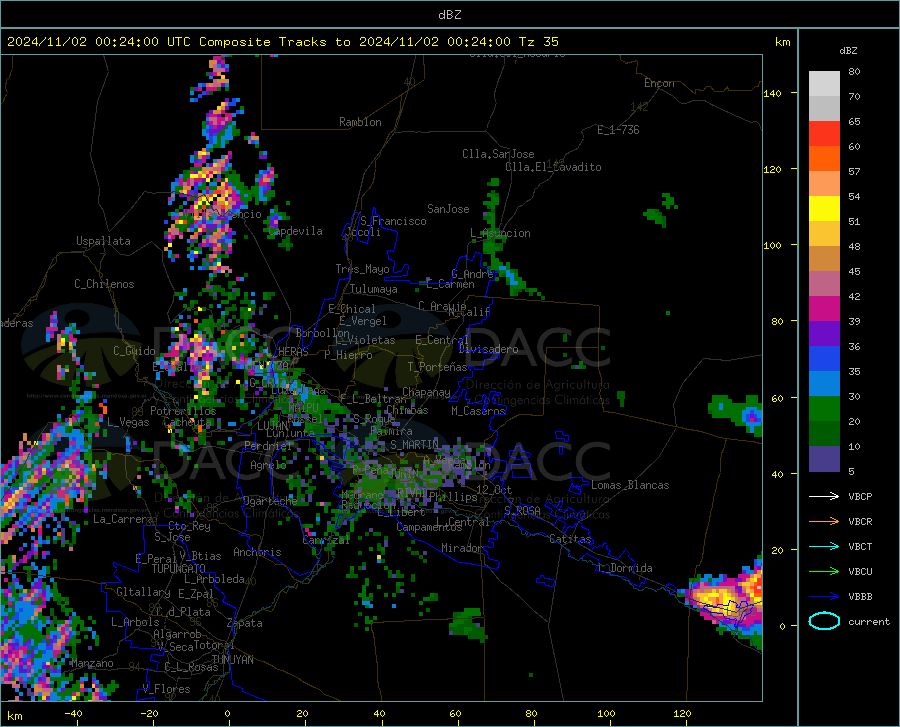The image size is (900, 727).
Task: Click the 'TUPUNGATO' place label
Action: point(179,569)
